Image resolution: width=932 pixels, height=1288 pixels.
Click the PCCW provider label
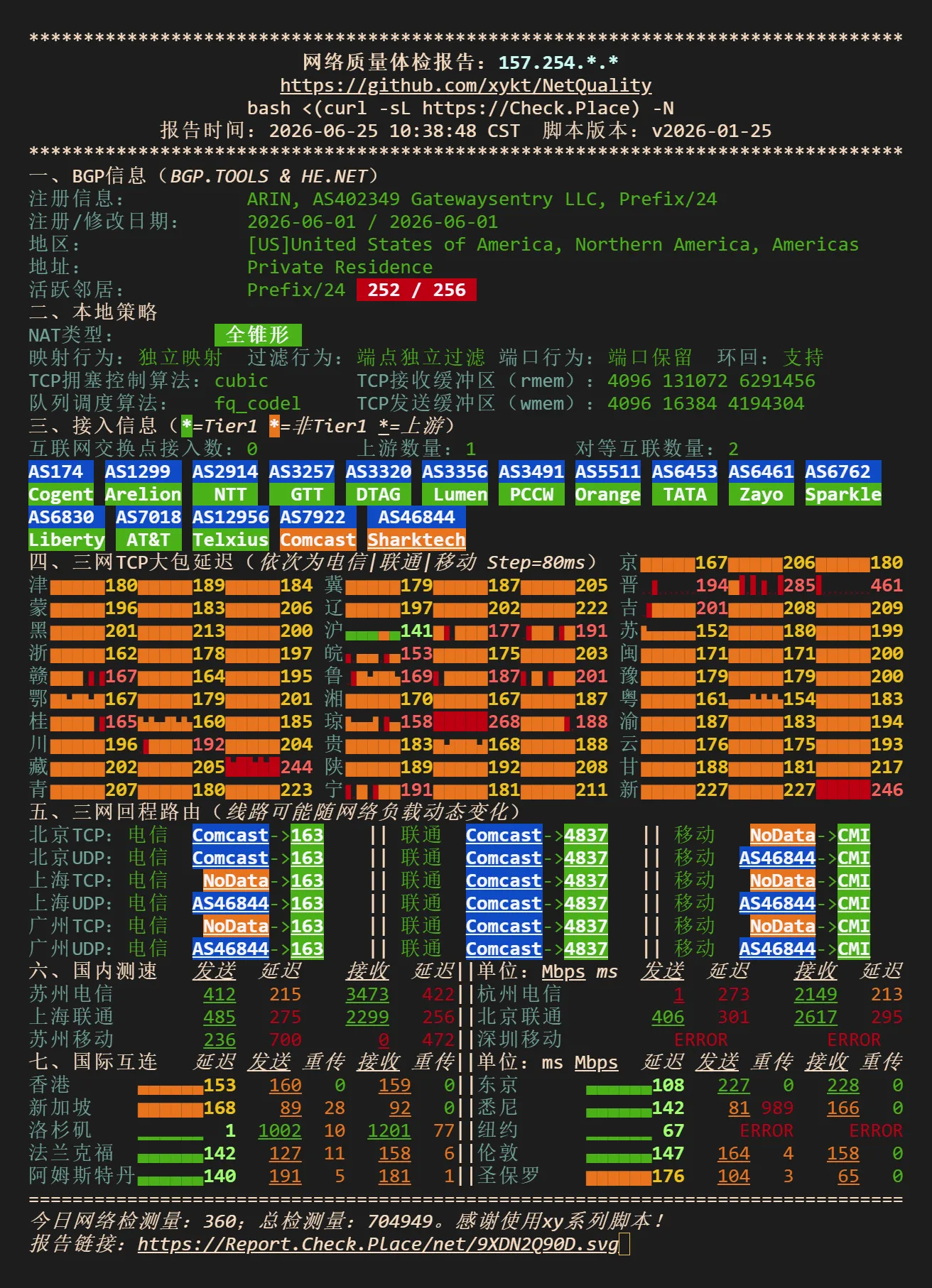click(x=531, y=494)
